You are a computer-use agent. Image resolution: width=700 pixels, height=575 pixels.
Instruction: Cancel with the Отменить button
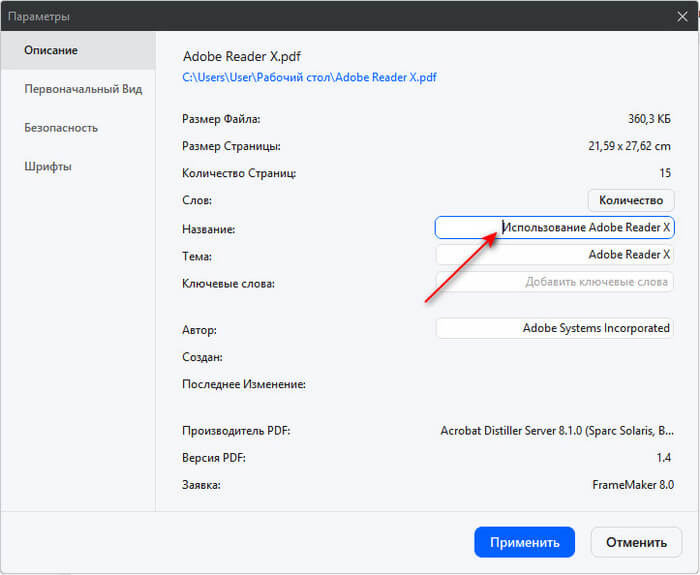tap(636, 543)
